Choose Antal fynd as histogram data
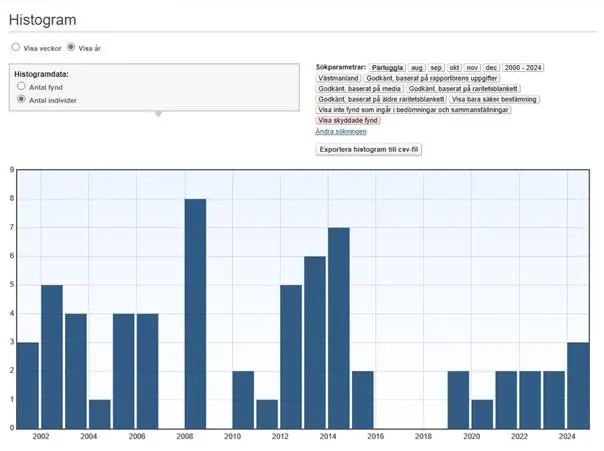Screen dimensions: 604x451 22,87
